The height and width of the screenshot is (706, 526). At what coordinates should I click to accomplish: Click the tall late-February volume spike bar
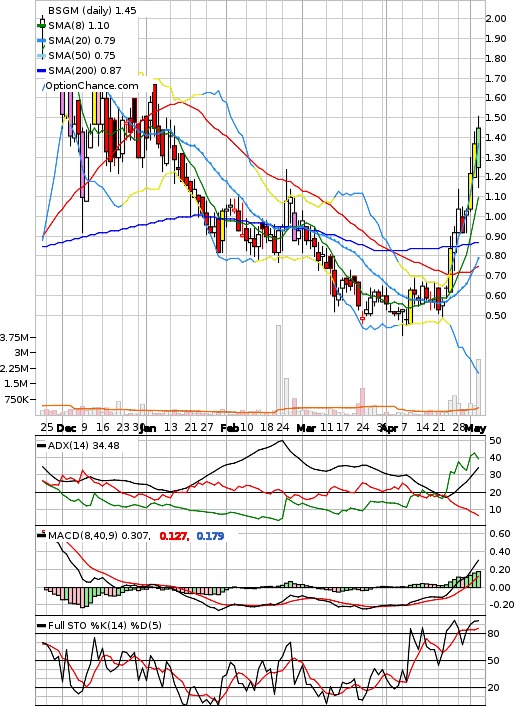point(279,369)
